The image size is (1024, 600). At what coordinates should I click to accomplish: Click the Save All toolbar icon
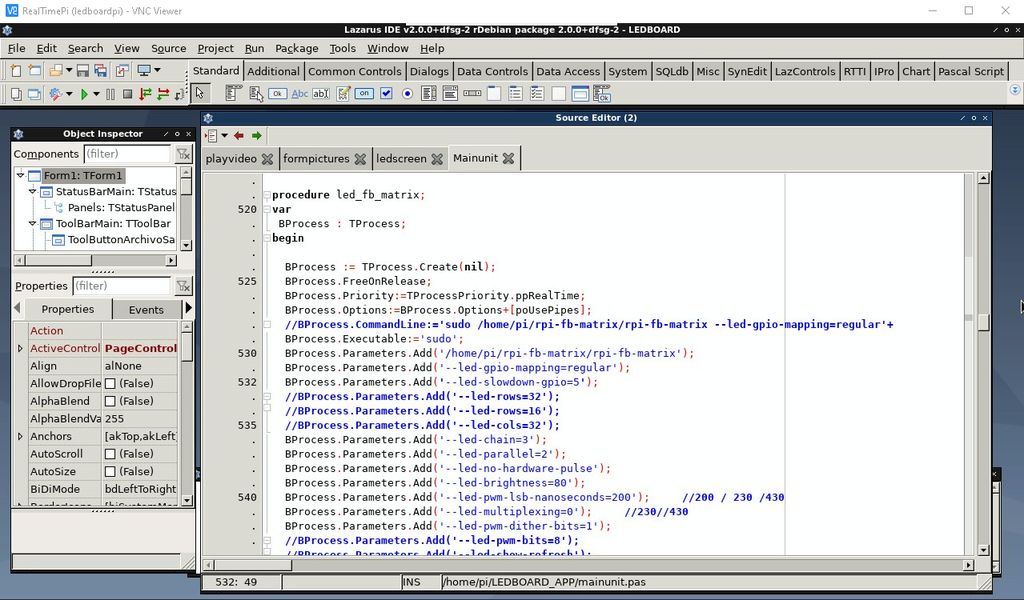pyautogui.click(x=99, y=71)
